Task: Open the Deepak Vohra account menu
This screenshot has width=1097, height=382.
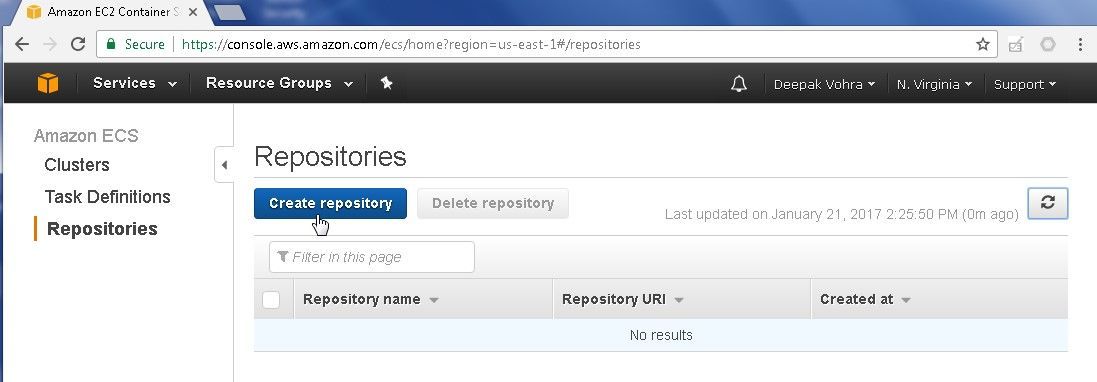Action: coord(824,84)
